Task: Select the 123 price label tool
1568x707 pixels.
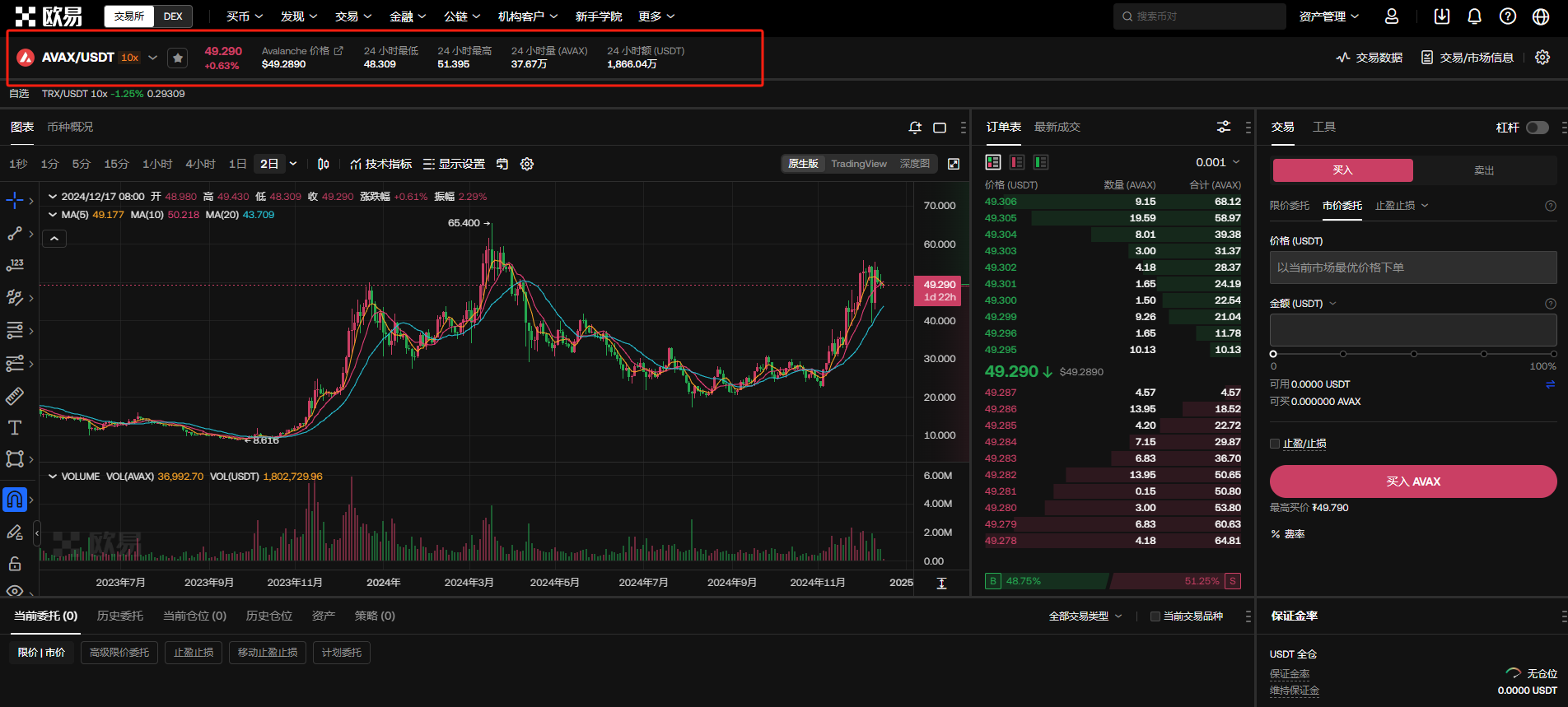Action: coord(15,265)
